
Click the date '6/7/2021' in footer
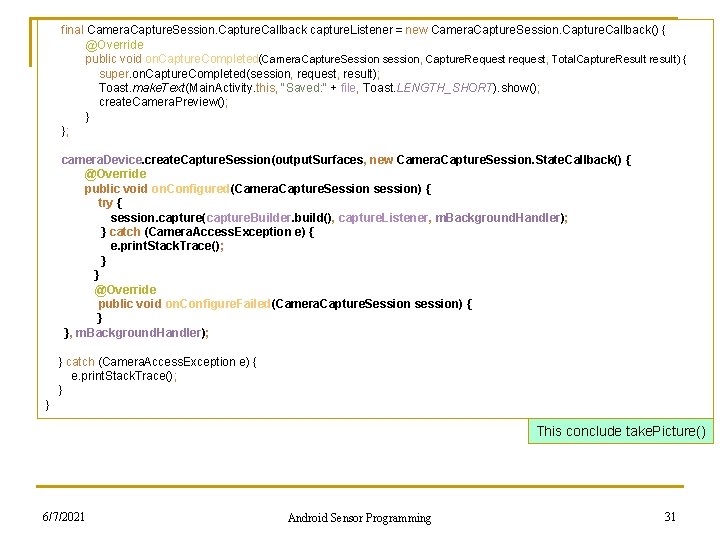63,517
